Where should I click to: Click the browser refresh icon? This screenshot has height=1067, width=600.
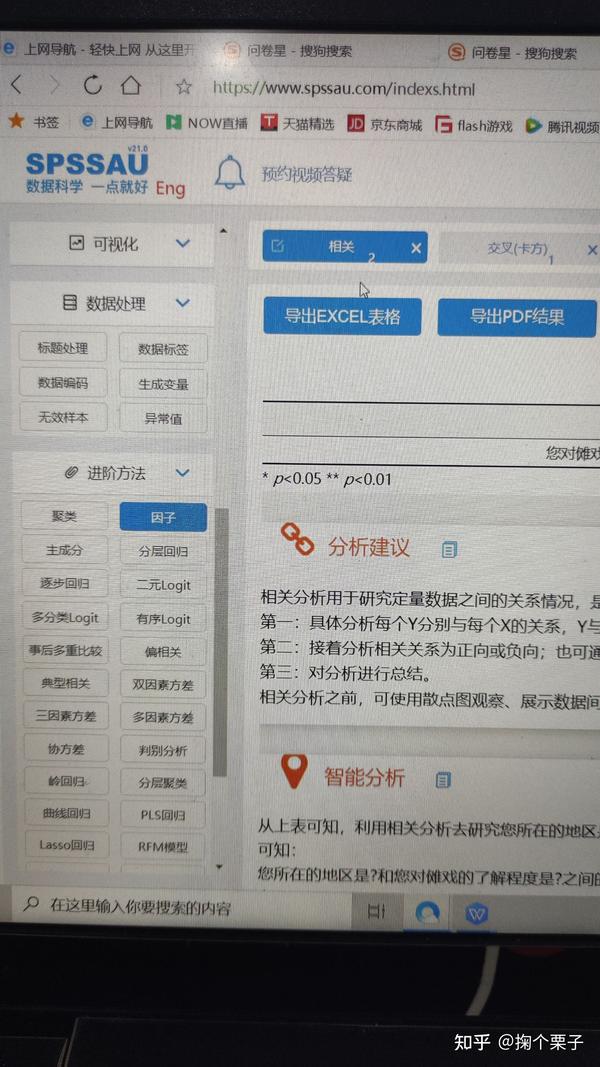93,85
